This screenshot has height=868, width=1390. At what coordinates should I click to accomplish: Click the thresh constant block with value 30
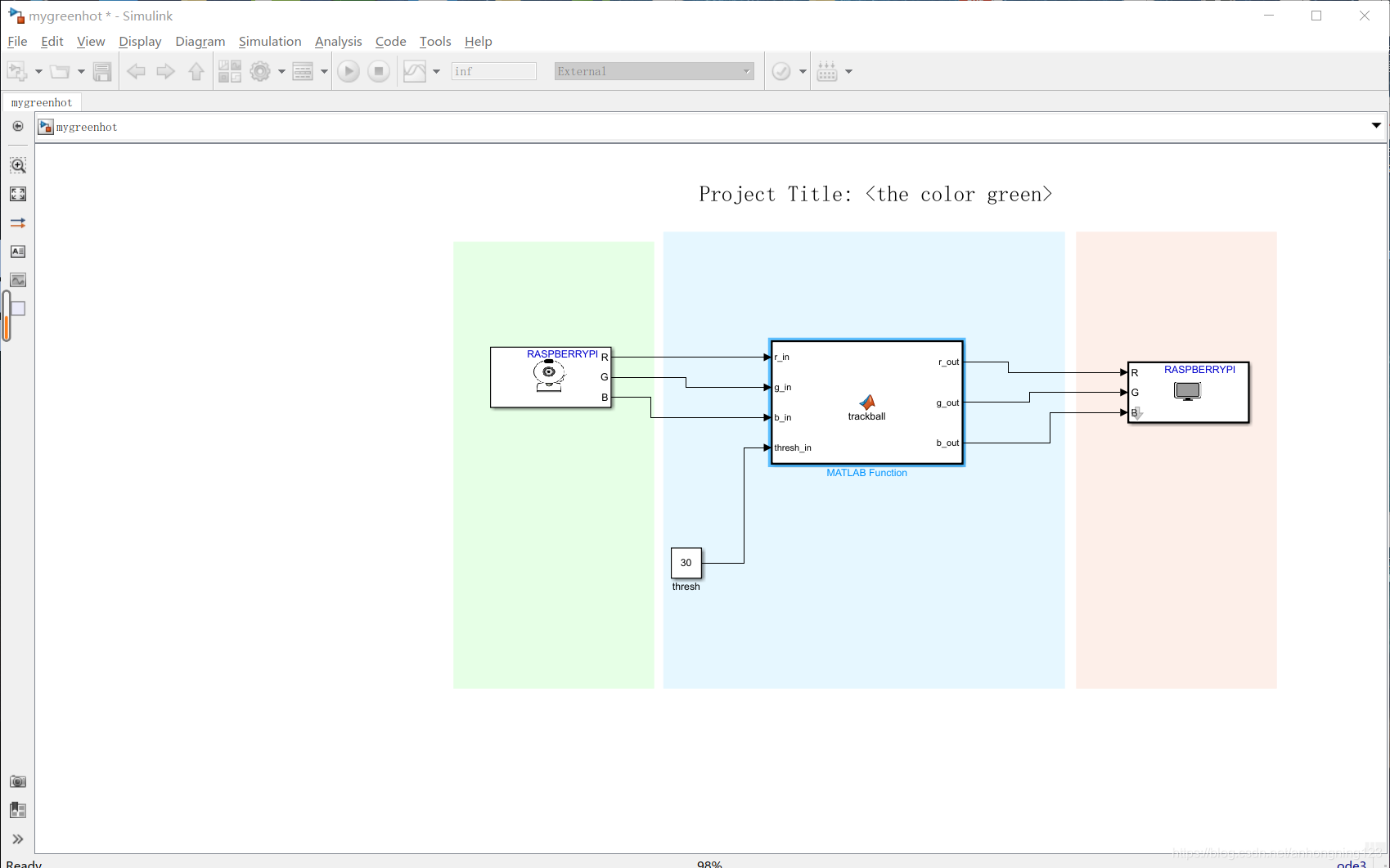(x=686, y=563)
